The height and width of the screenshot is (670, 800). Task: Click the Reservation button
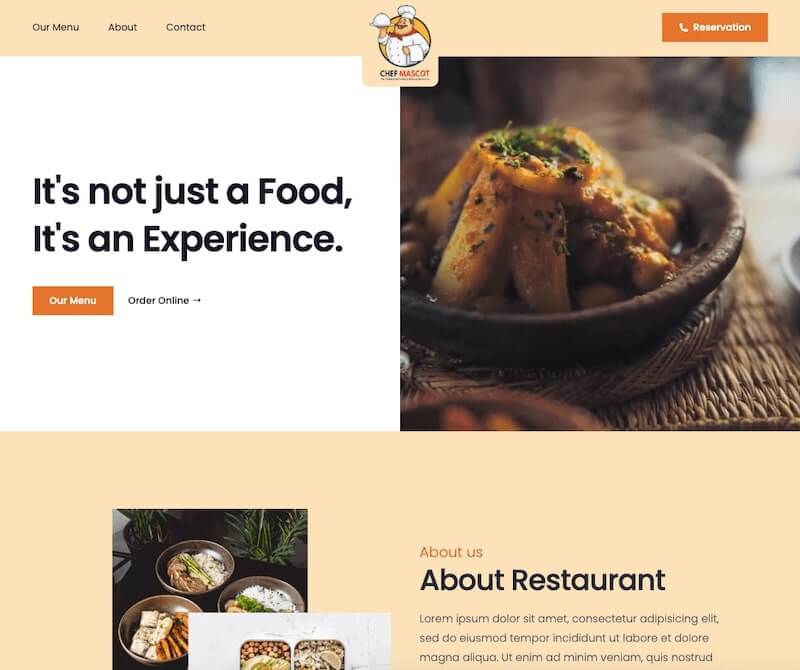[x=715, y=28]
